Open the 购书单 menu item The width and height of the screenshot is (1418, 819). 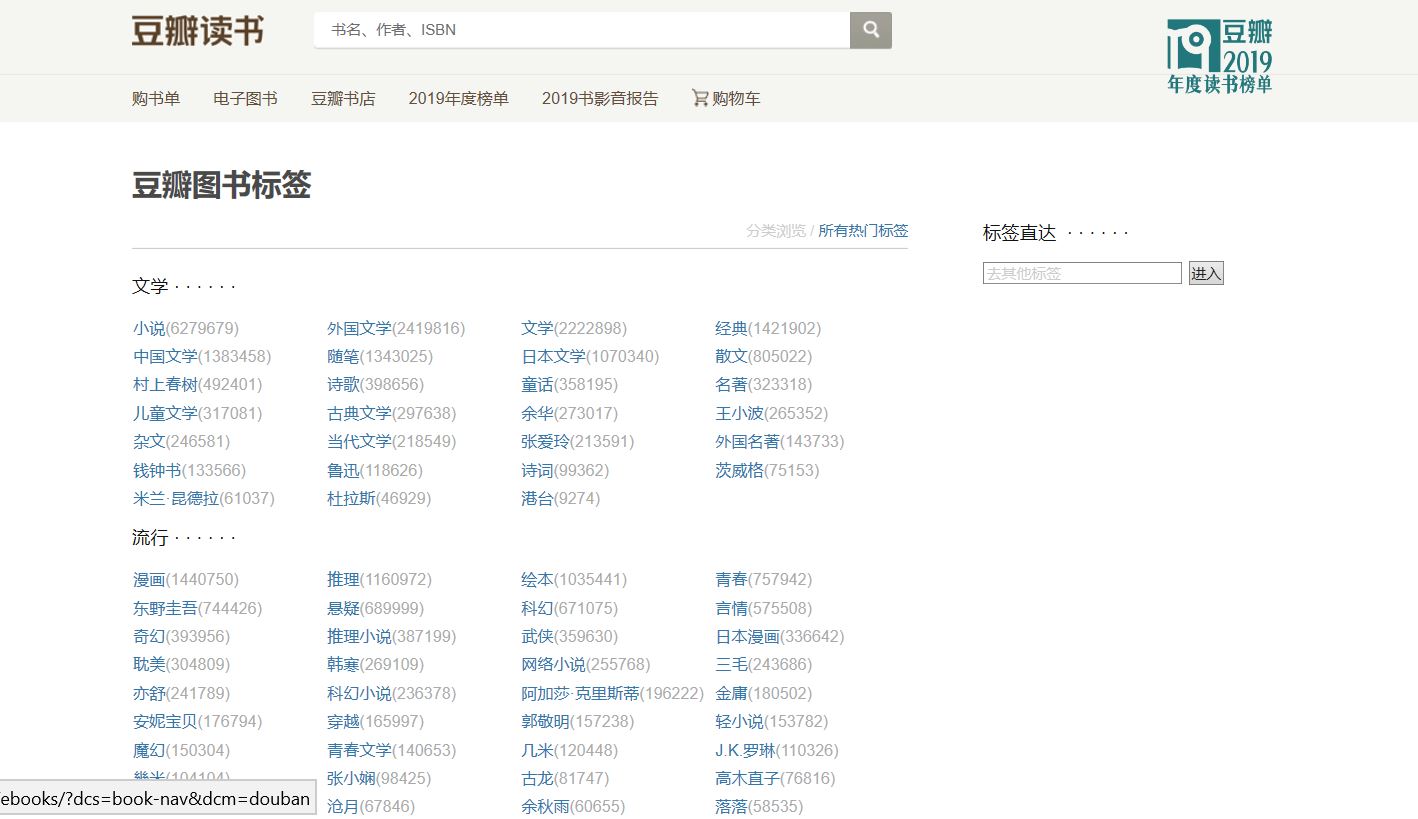pyautogui.click(x=156, y=98)
